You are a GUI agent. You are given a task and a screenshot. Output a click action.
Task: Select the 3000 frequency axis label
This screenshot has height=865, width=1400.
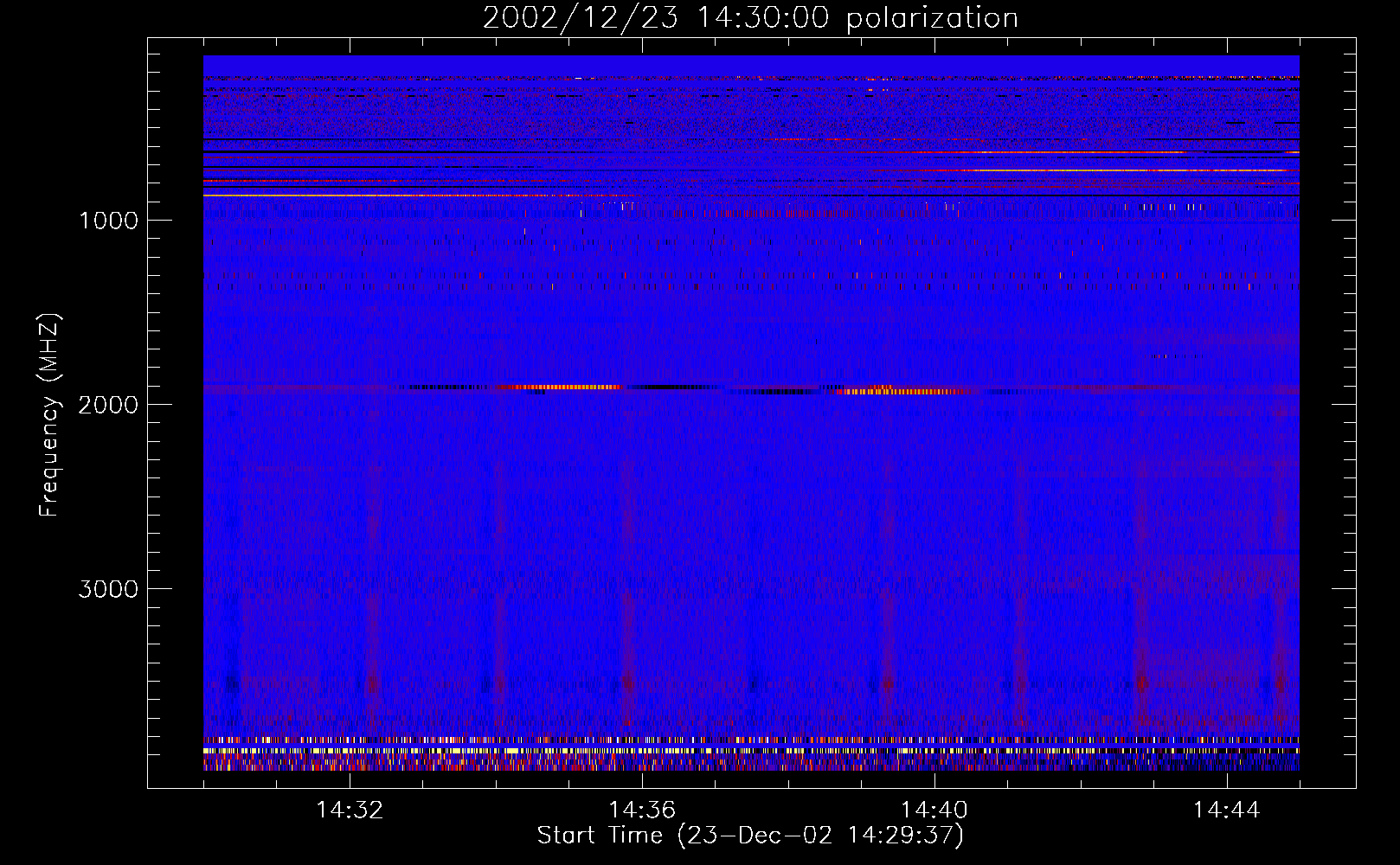(108, 589)
